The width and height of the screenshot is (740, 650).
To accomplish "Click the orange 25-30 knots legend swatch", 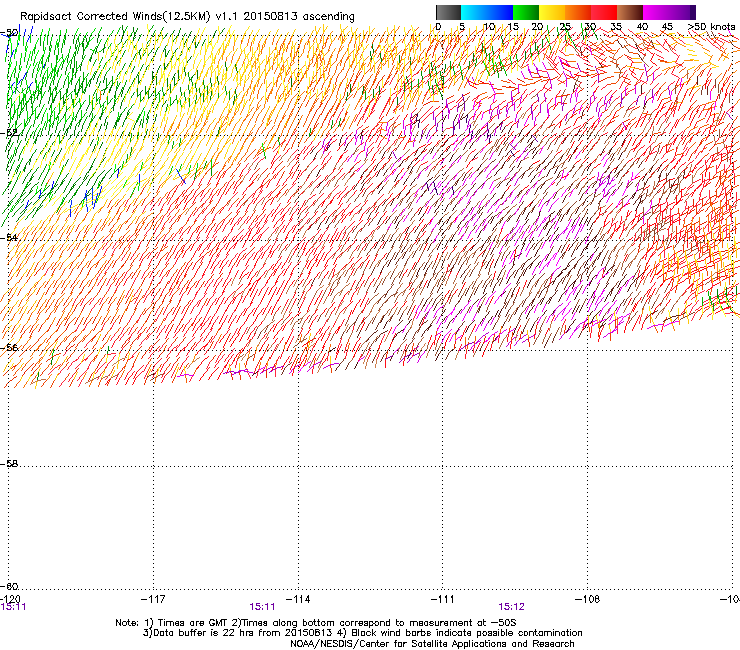I will pos(578,12).
